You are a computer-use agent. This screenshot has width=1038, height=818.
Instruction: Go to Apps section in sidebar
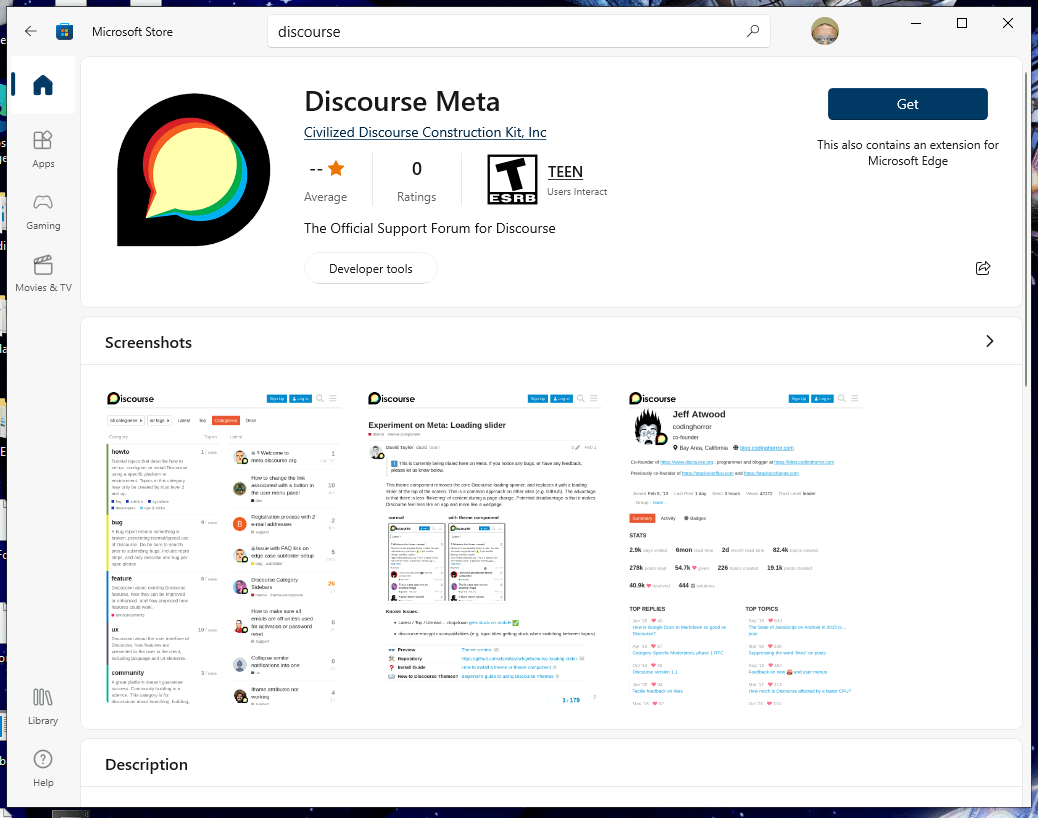pyautogui.click(x=43, y=149)
